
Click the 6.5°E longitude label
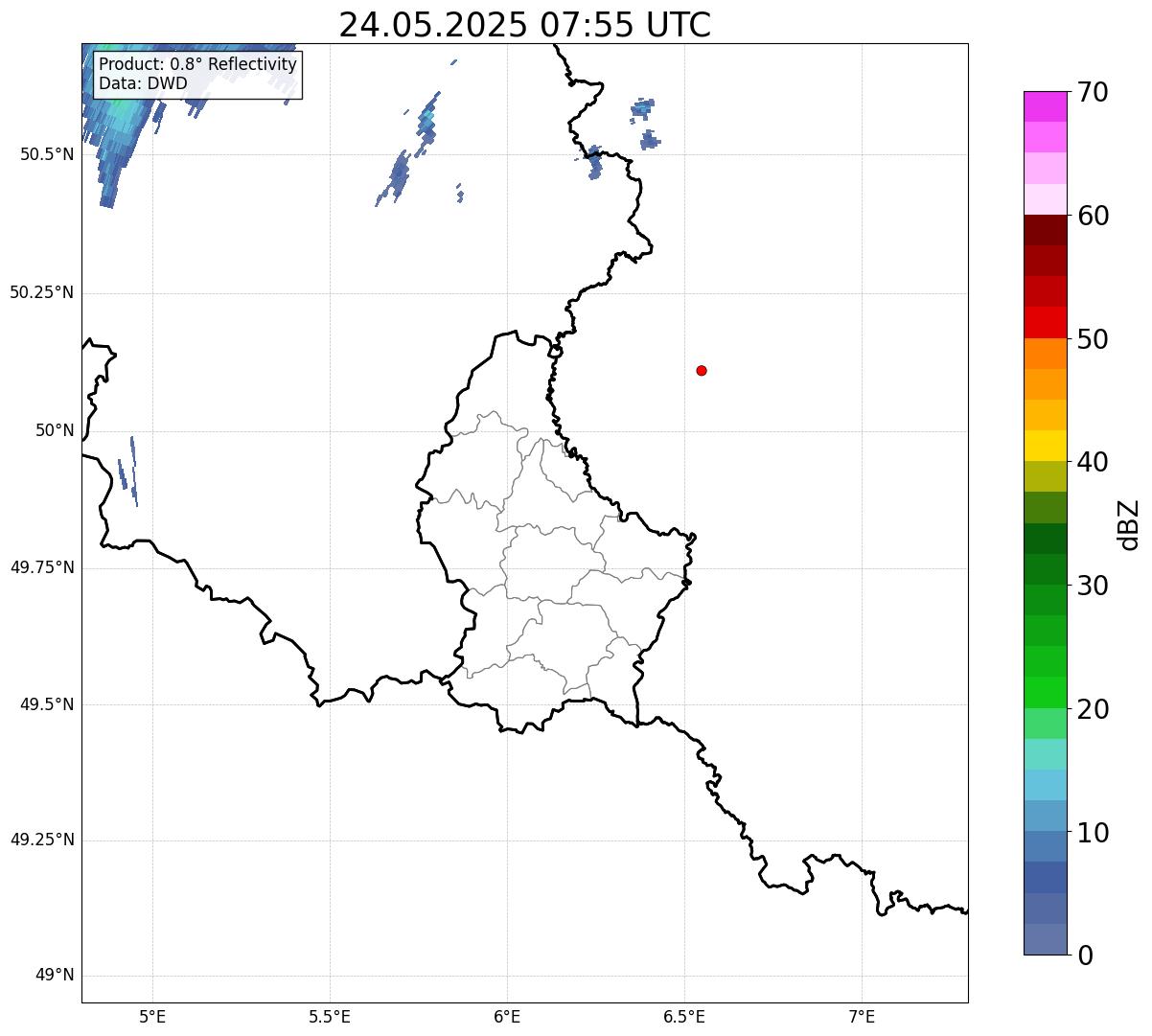684,1017
